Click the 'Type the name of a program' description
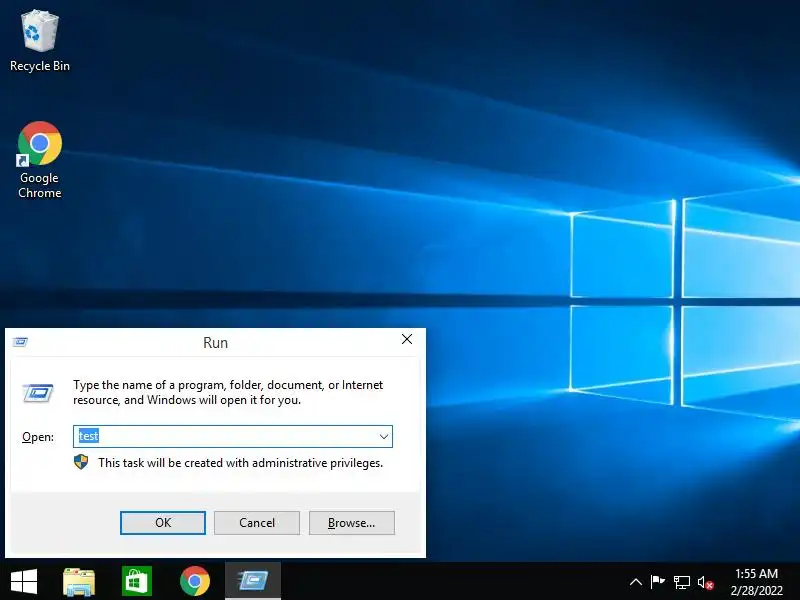Viewport: 800px width, 600px height. pyautogui.click(x=228, y=392)
